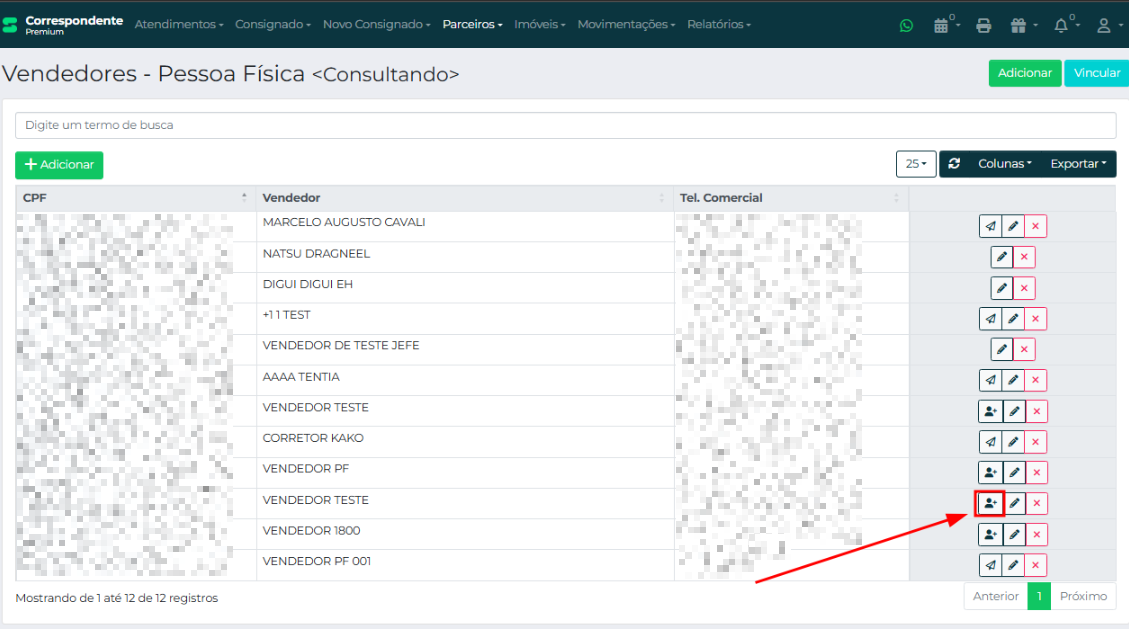Click the red X for VENDEDOR PF 001
Viewport: 1129px width, 629px height.
click(1036, 565)
